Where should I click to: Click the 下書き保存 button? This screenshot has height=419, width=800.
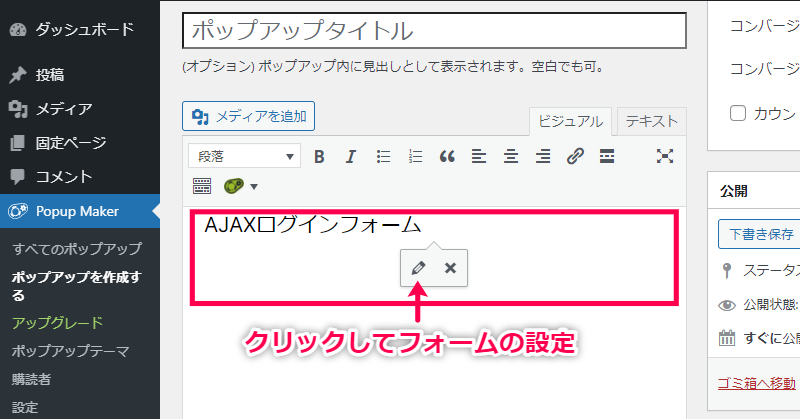(760, 234)
